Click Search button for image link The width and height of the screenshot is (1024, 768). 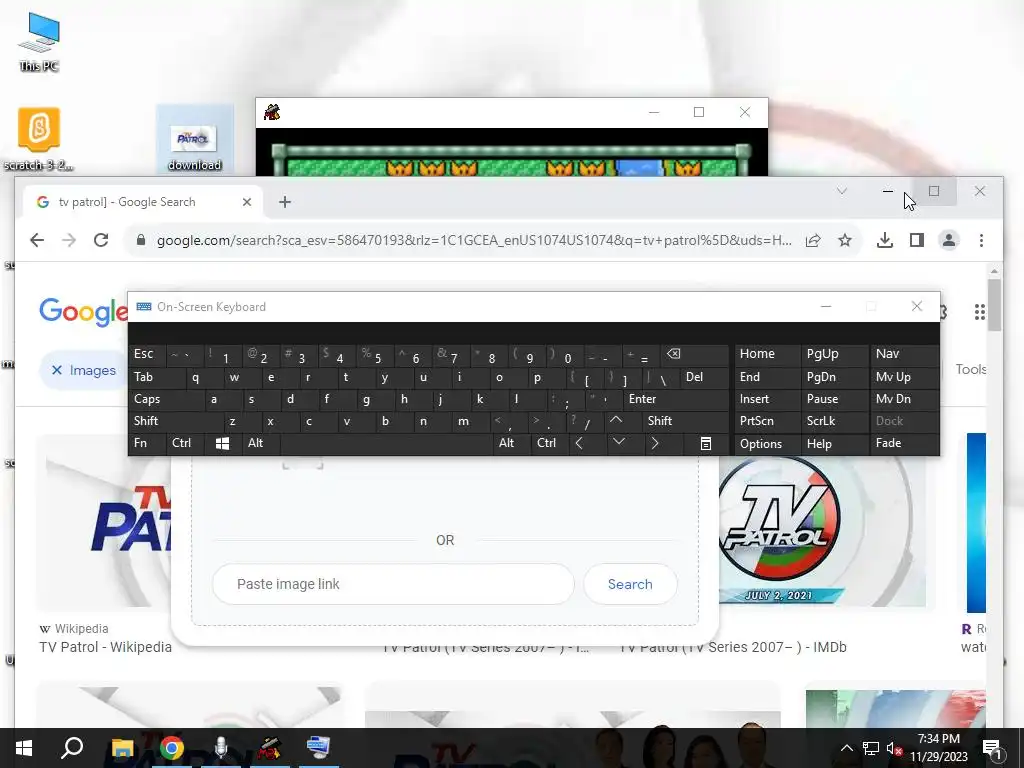tap(630, 584)
